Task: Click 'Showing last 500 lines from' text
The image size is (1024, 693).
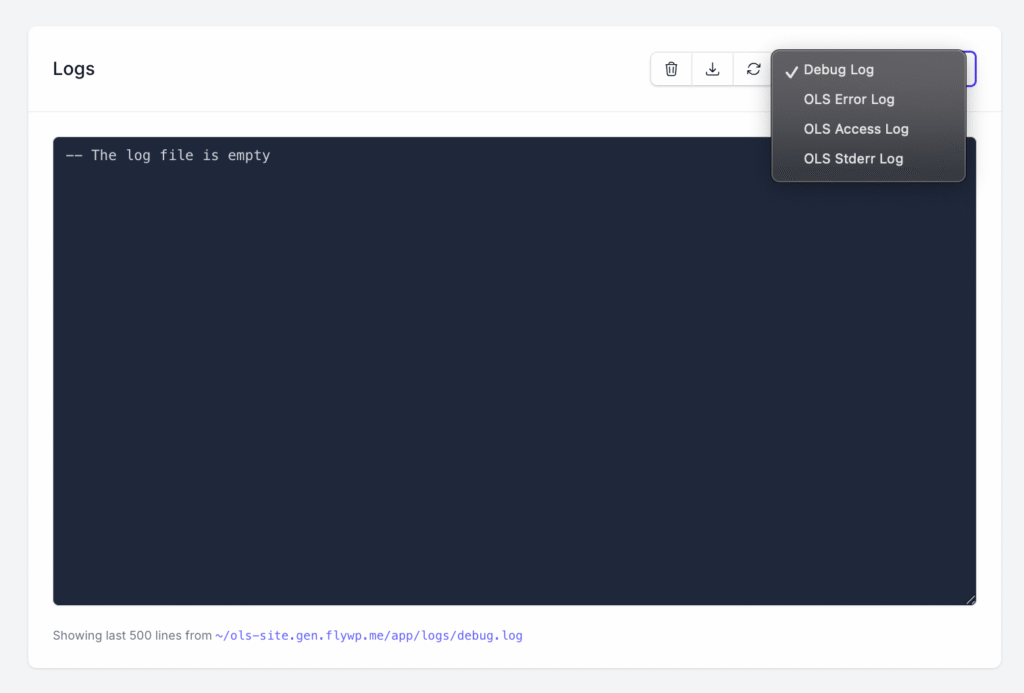Action: (132, 636)
